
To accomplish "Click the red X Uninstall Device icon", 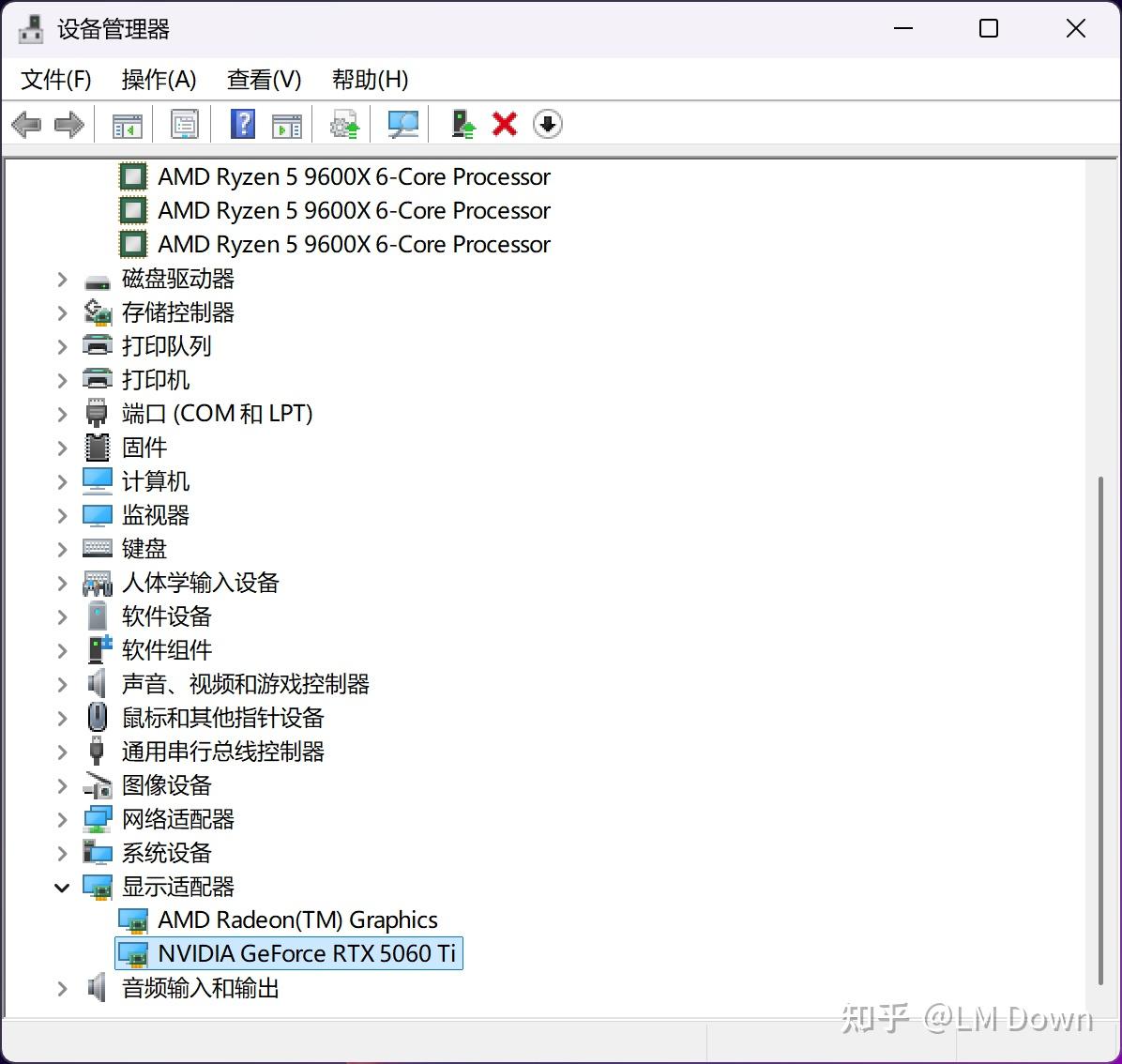I will [504, 124].
